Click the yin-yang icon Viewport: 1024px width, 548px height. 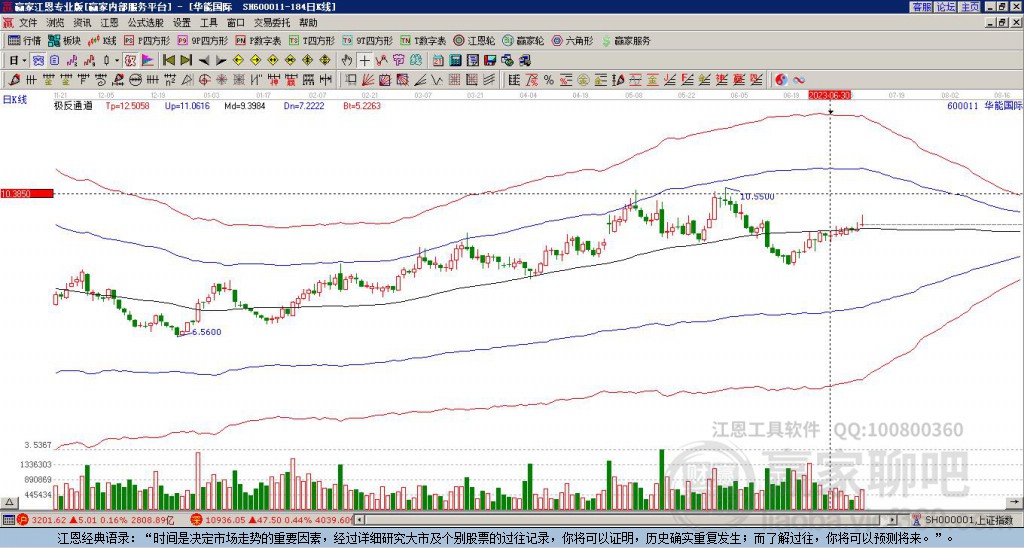pos(781,80)
